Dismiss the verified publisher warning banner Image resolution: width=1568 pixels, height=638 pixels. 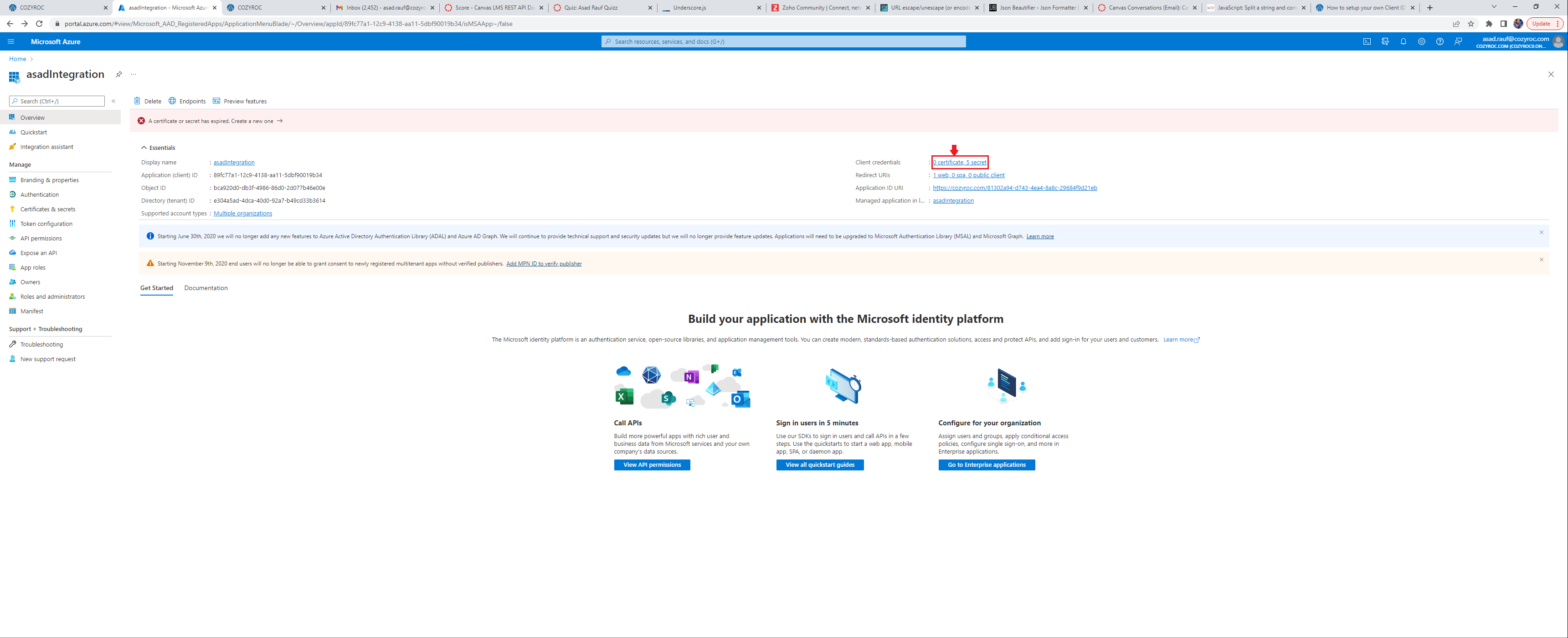pyautogui.click(x=1541, y=260)
